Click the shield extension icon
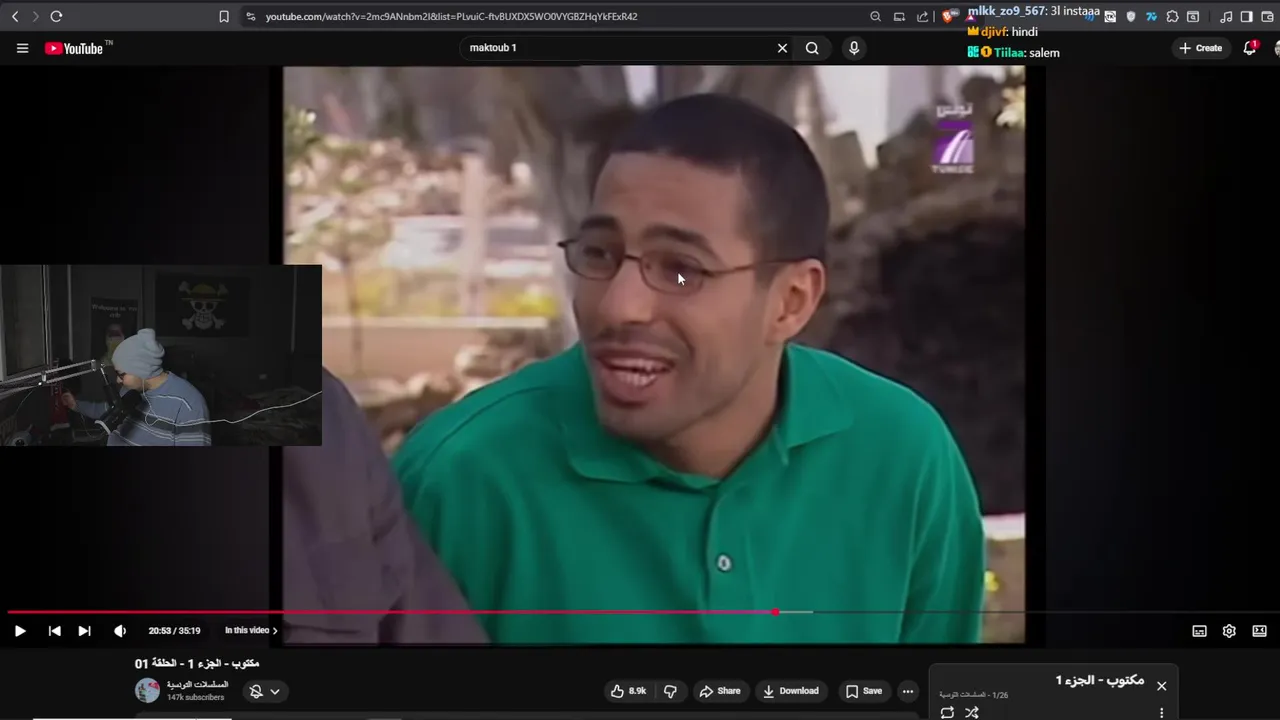The height and width of the screenshot is (720, 1280). [1131, 16]
